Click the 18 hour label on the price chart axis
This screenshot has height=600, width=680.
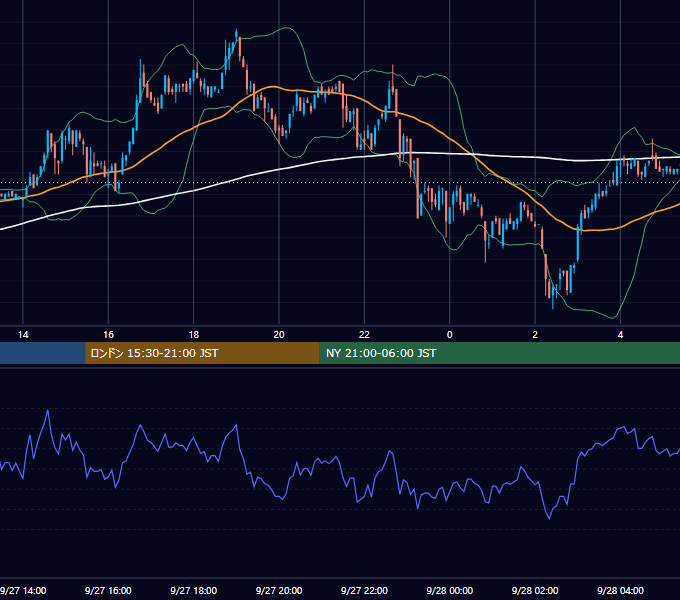(194, 335)
